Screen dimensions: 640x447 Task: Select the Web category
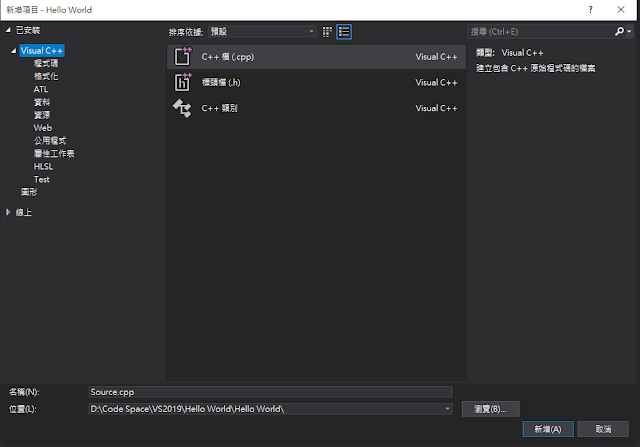coord(42,128)
